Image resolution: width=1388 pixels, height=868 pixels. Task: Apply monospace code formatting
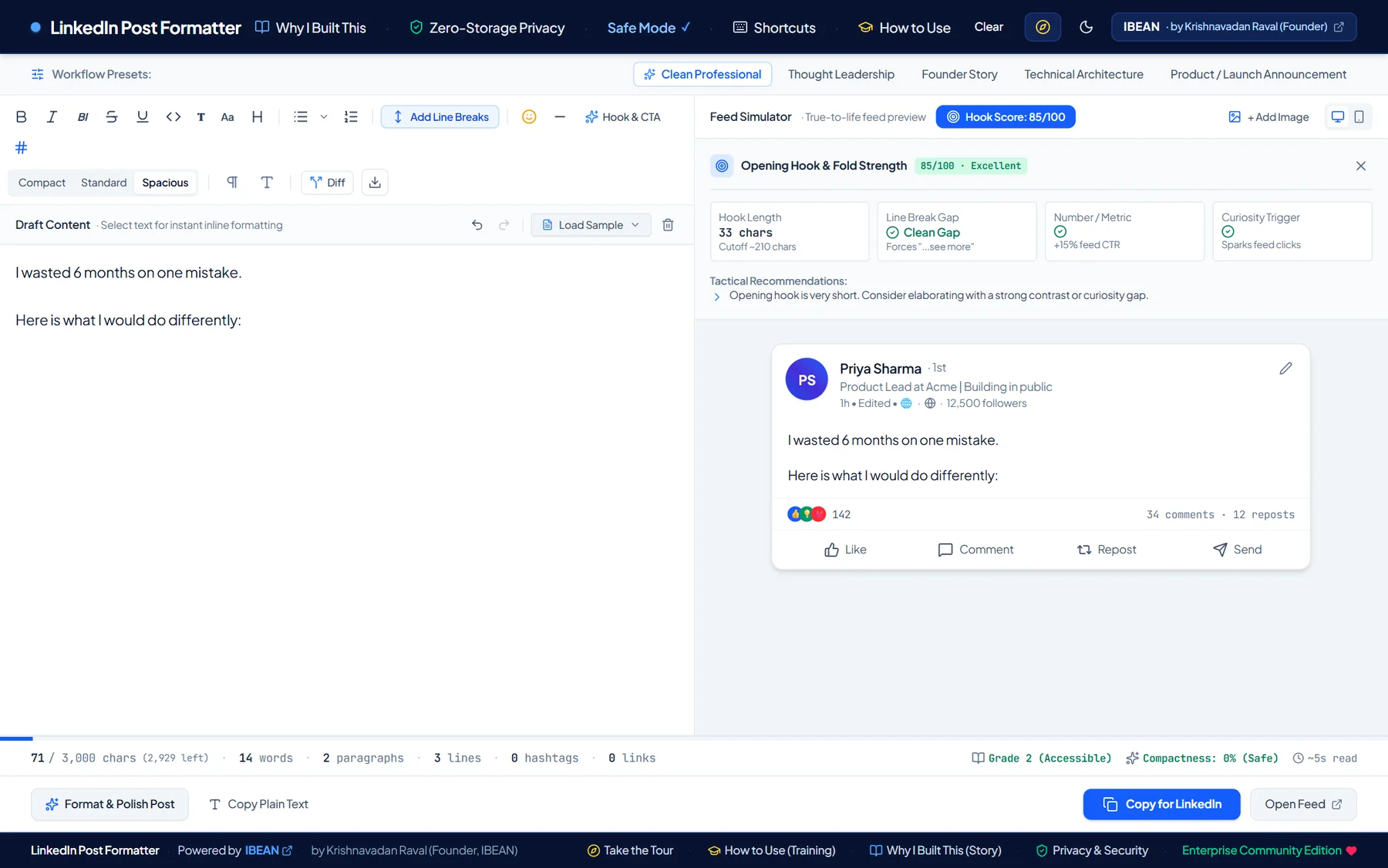click(x=173, y=117)
